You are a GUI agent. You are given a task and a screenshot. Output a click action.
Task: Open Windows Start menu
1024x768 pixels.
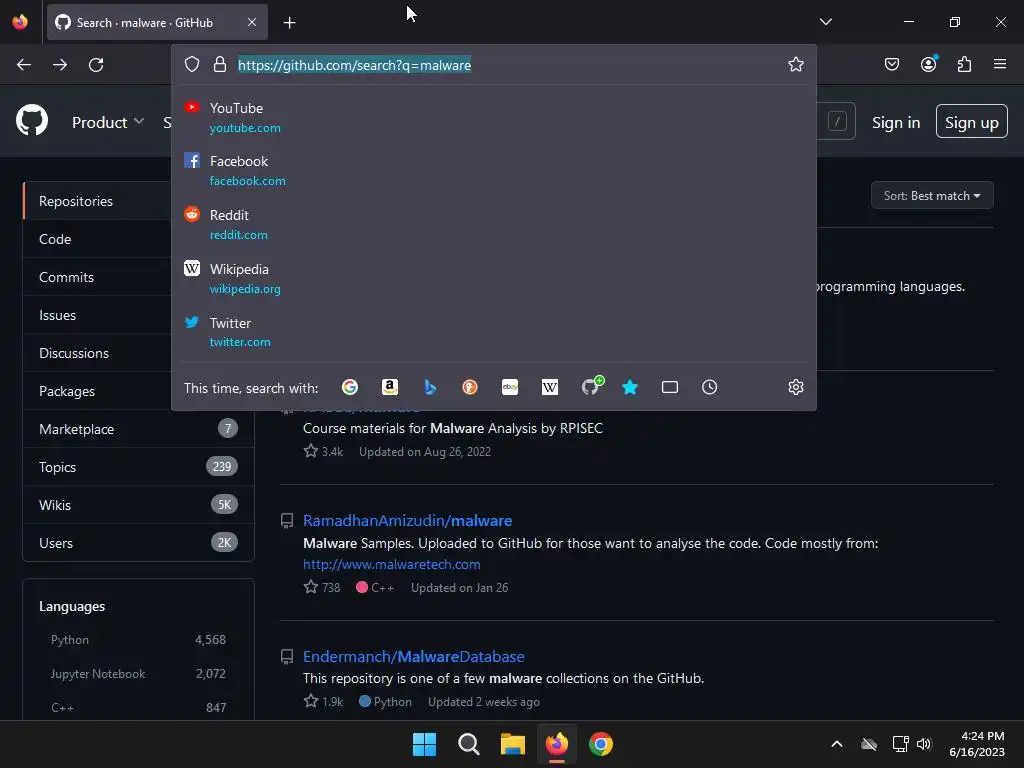(x=424, y=744)
